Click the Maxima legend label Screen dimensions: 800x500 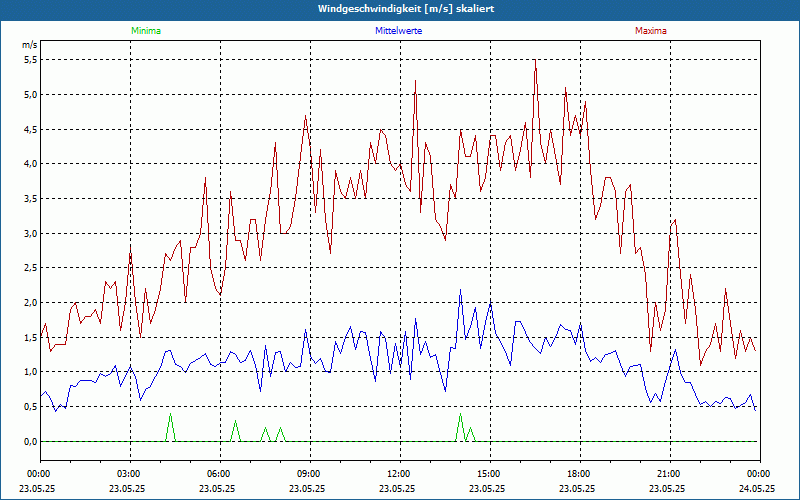[651, 31]
